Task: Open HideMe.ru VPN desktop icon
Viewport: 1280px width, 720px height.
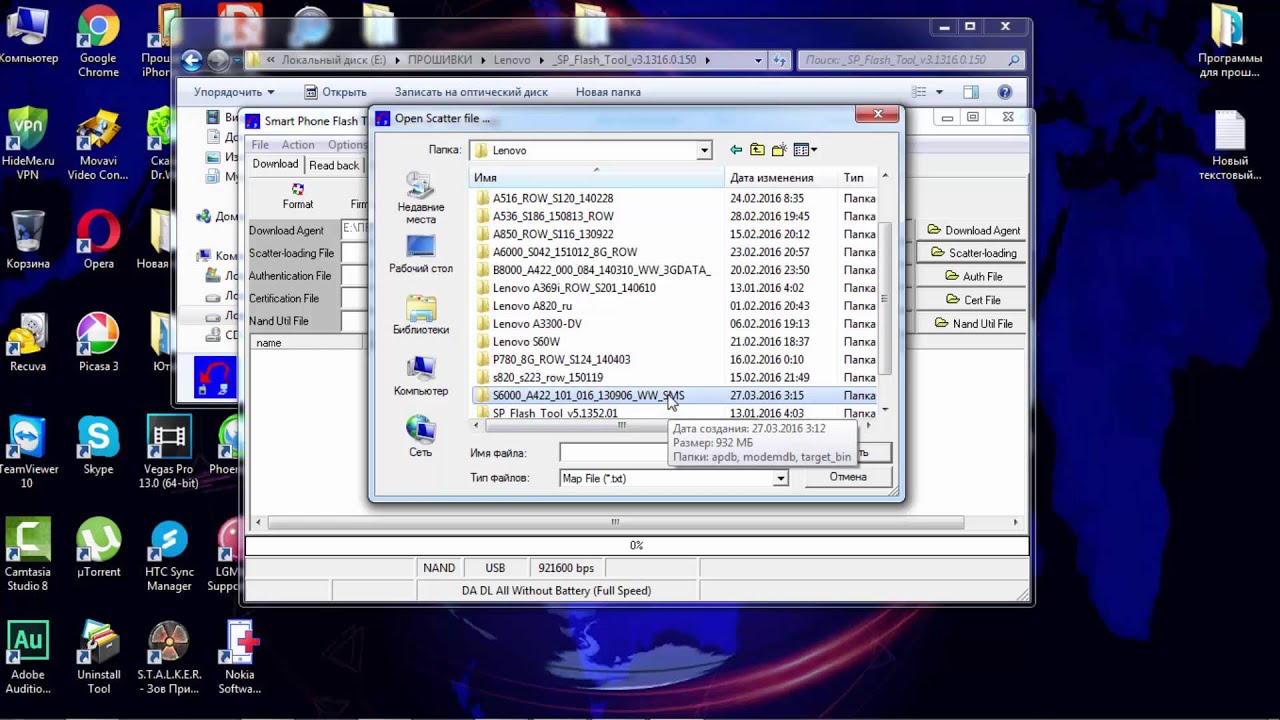Action: [x=28, y=143]
